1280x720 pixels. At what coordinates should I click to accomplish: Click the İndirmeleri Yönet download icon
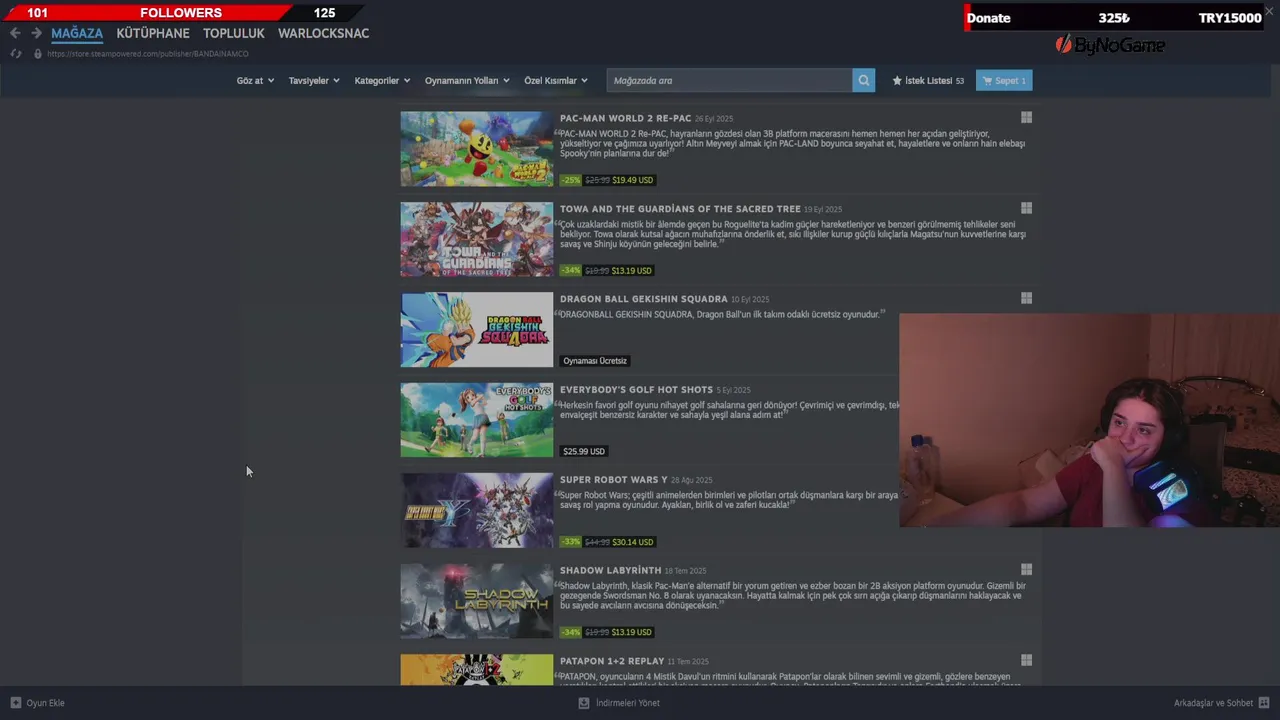point(584,703)
